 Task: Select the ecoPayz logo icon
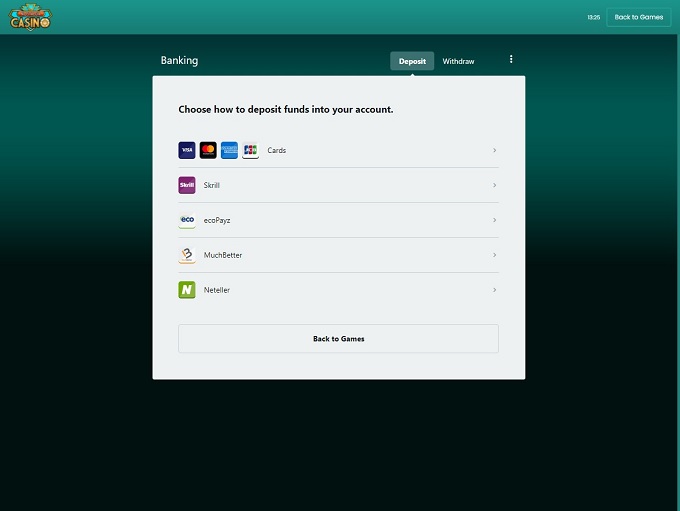pyautogui.click(x=187, y=220)
